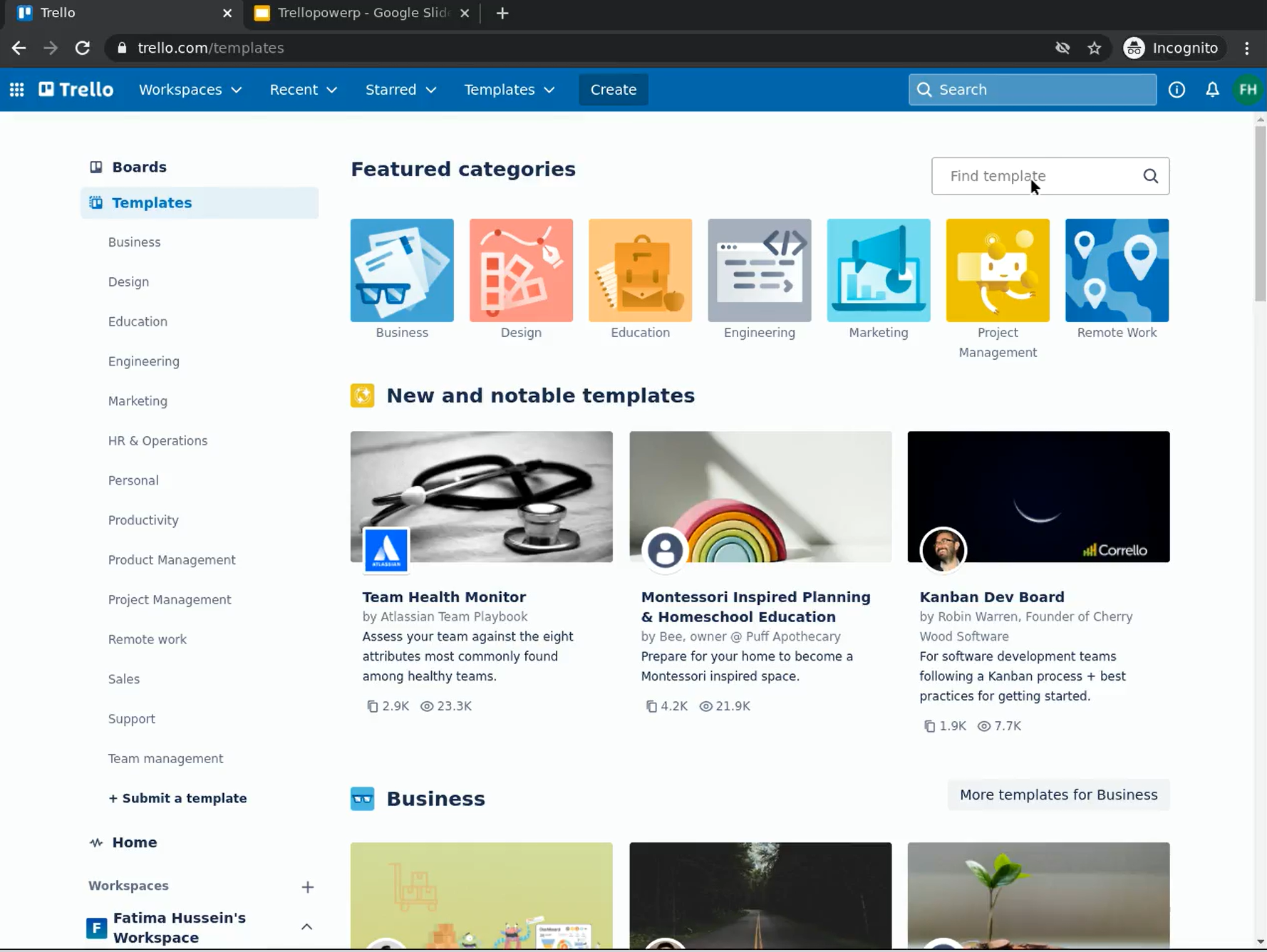Open the Support template category
Image resolution: width=1267 pixels, height=952 pixels.
coord(132,719)
